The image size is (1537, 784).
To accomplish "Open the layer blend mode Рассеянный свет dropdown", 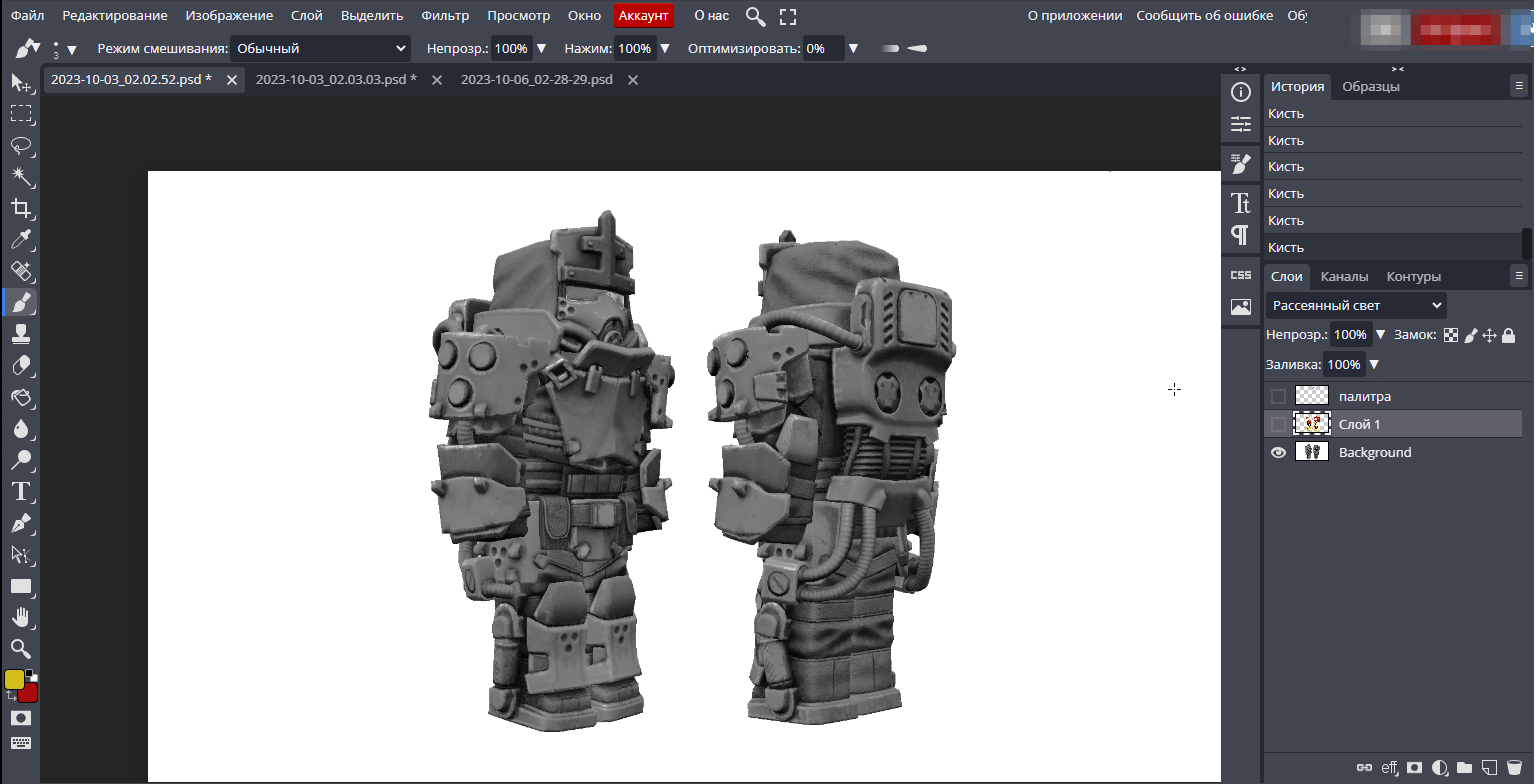I will [x=1356, y=305].
